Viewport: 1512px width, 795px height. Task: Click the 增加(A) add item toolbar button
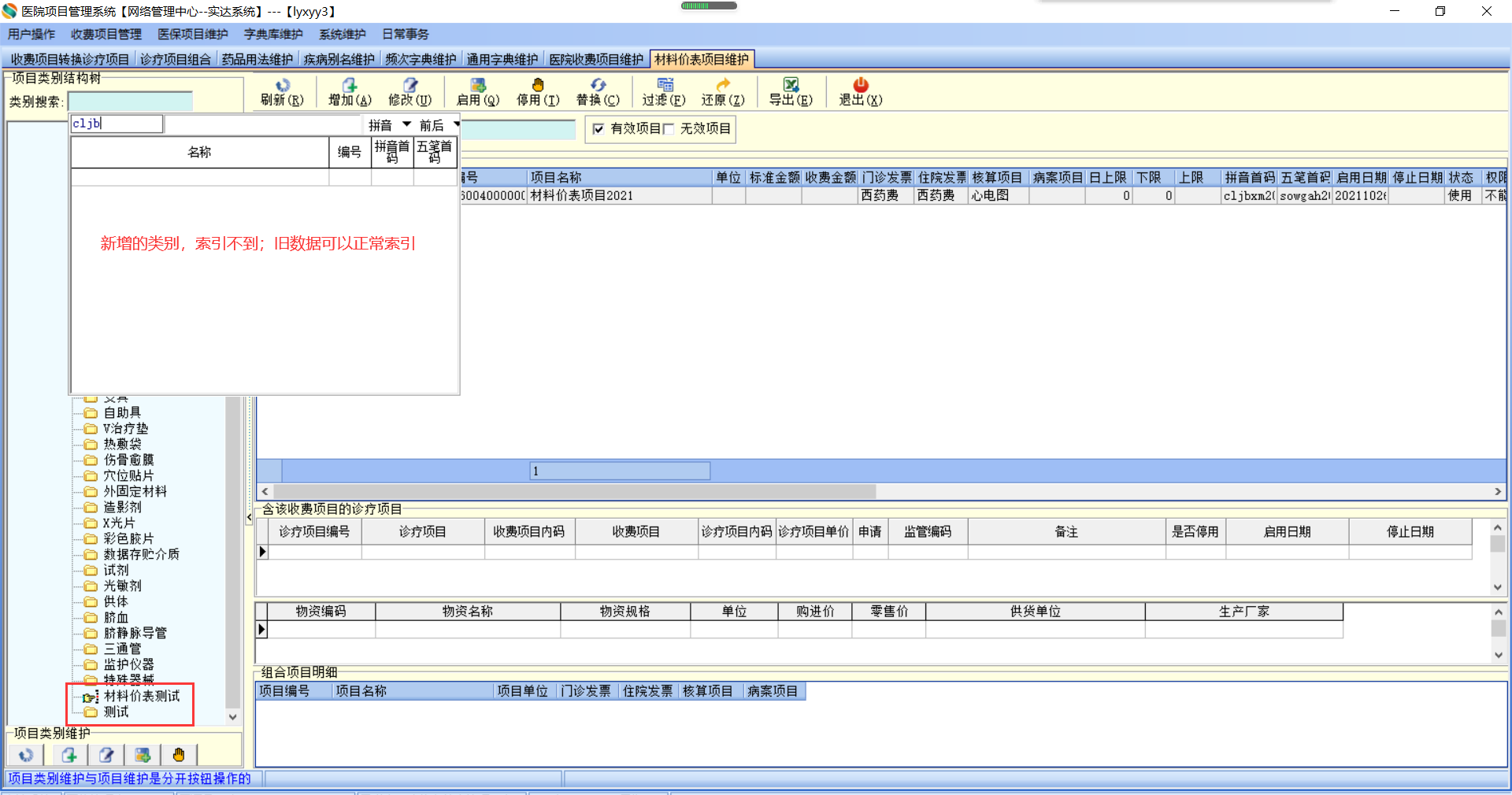[x=350, y=91]
